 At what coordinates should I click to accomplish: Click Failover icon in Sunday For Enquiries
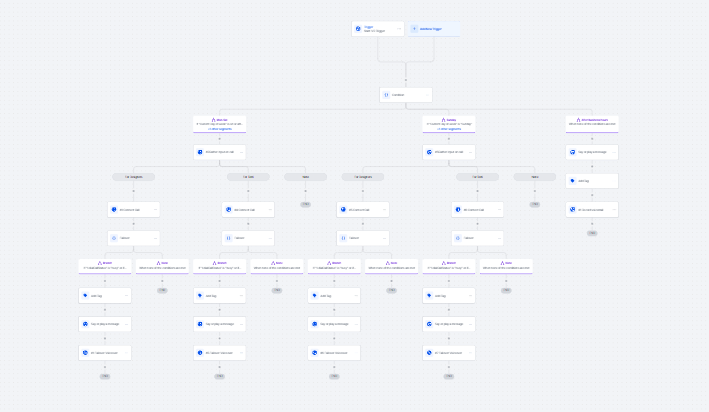(343, 238)
